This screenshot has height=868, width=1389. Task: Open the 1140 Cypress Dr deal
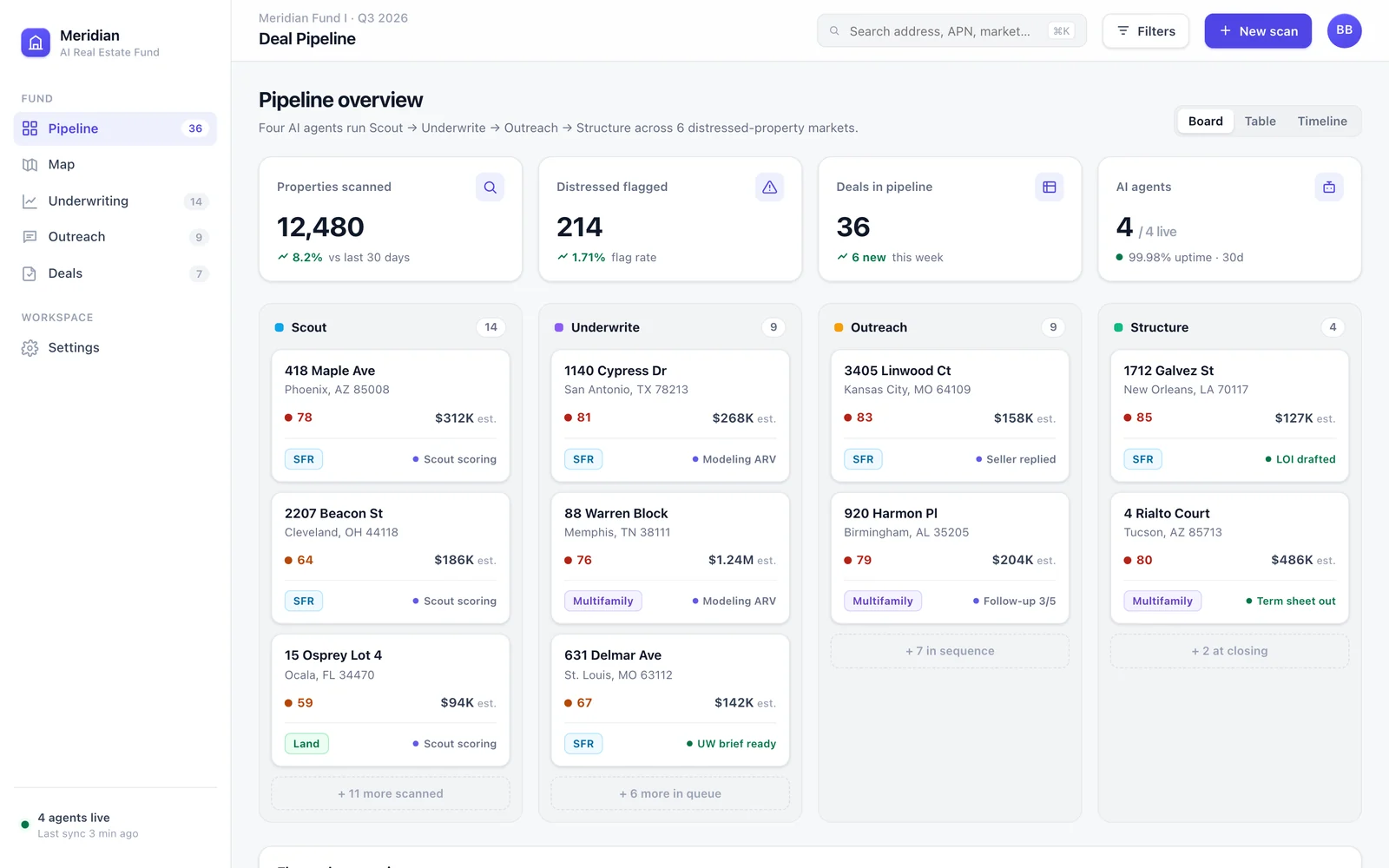tap(670, 416)
